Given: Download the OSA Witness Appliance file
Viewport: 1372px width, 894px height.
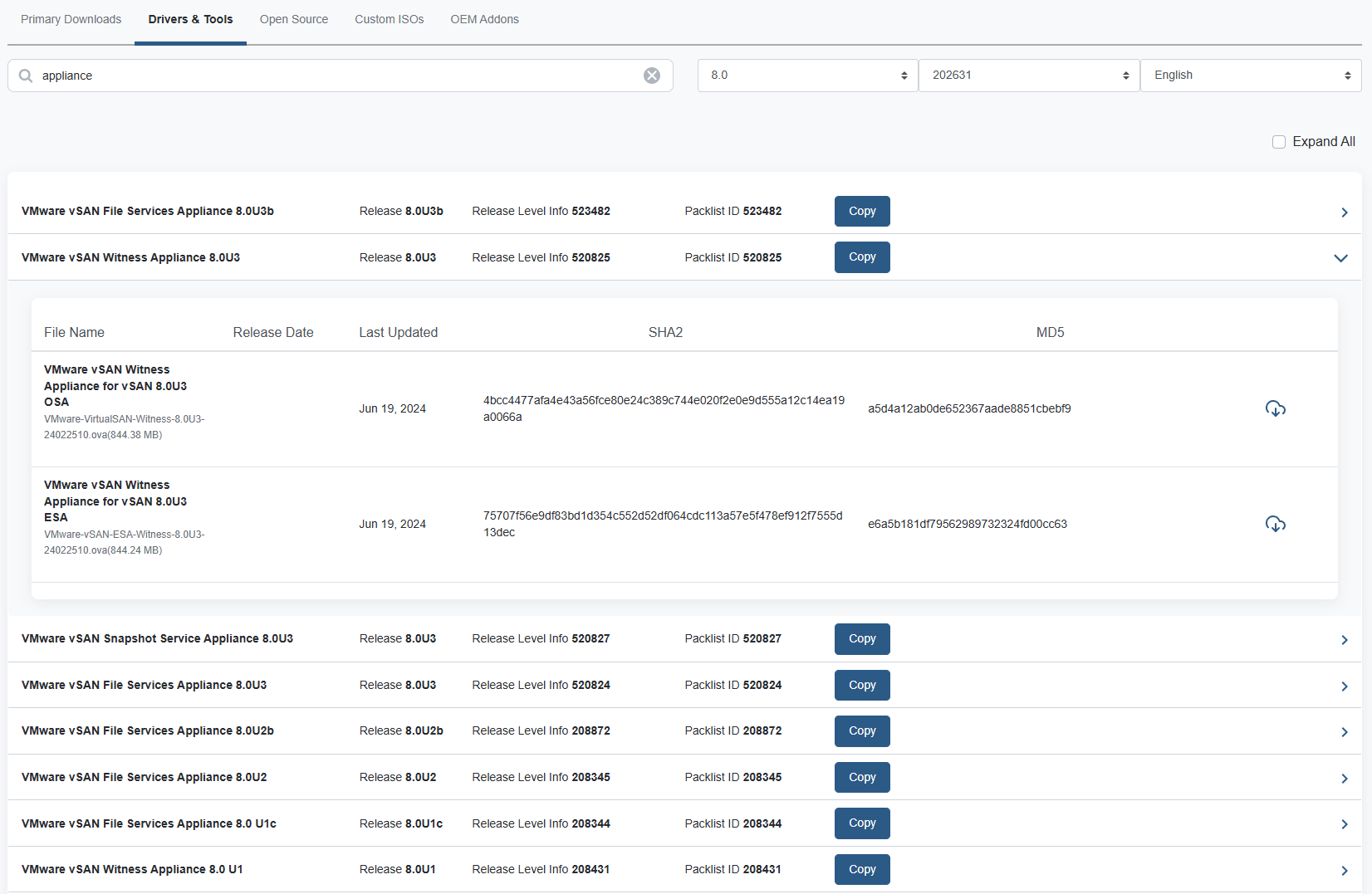Looking at the screenshot, I should [x=1275, y=408].
